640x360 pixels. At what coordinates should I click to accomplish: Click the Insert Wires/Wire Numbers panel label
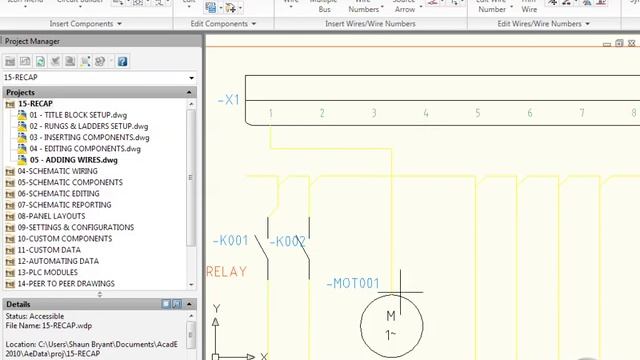tap(370, 24)
